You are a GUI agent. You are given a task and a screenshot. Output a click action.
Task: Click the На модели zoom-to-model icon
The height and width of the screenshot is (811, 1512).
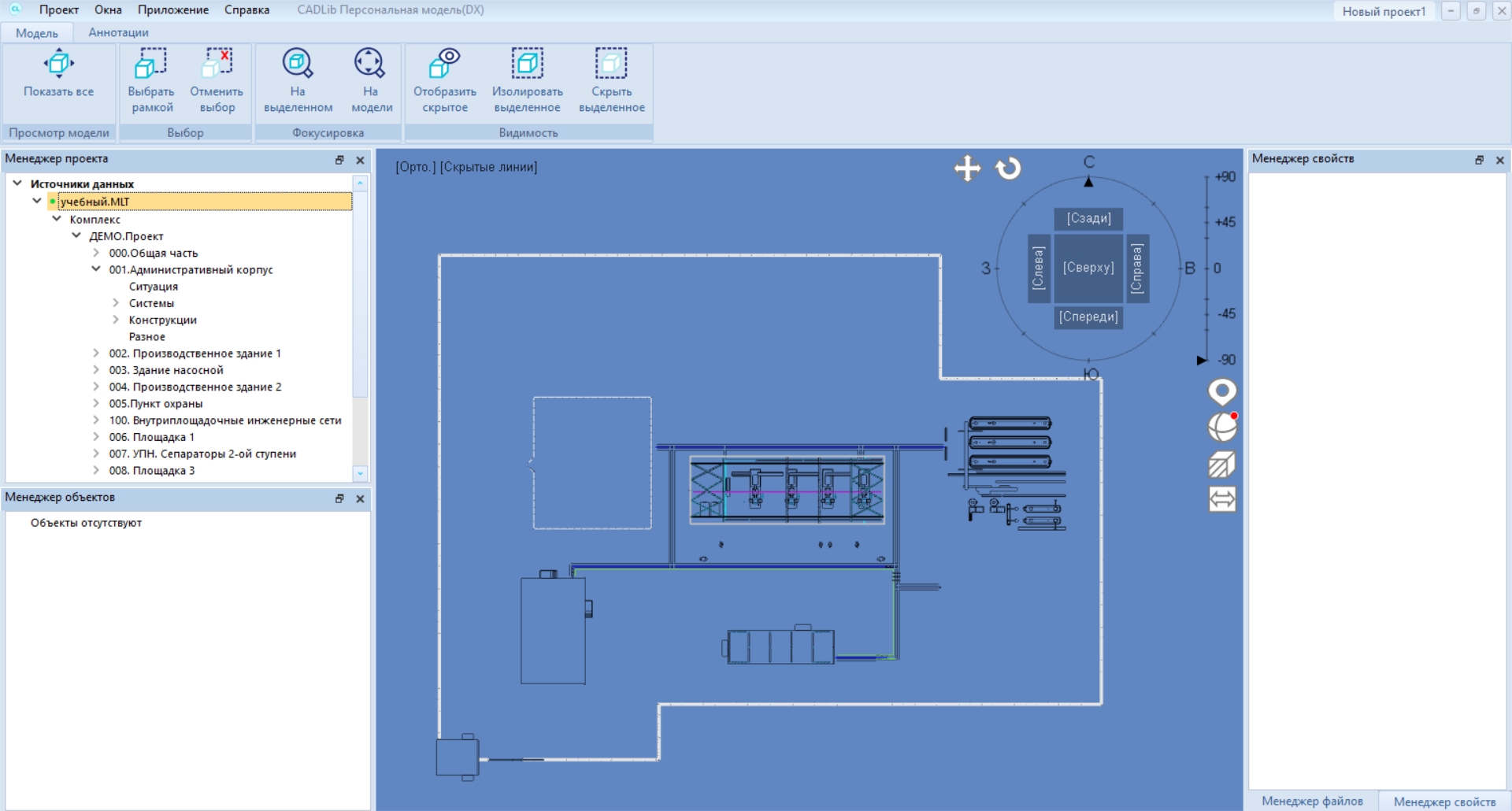pyautogui.click(x=370, y=64)
